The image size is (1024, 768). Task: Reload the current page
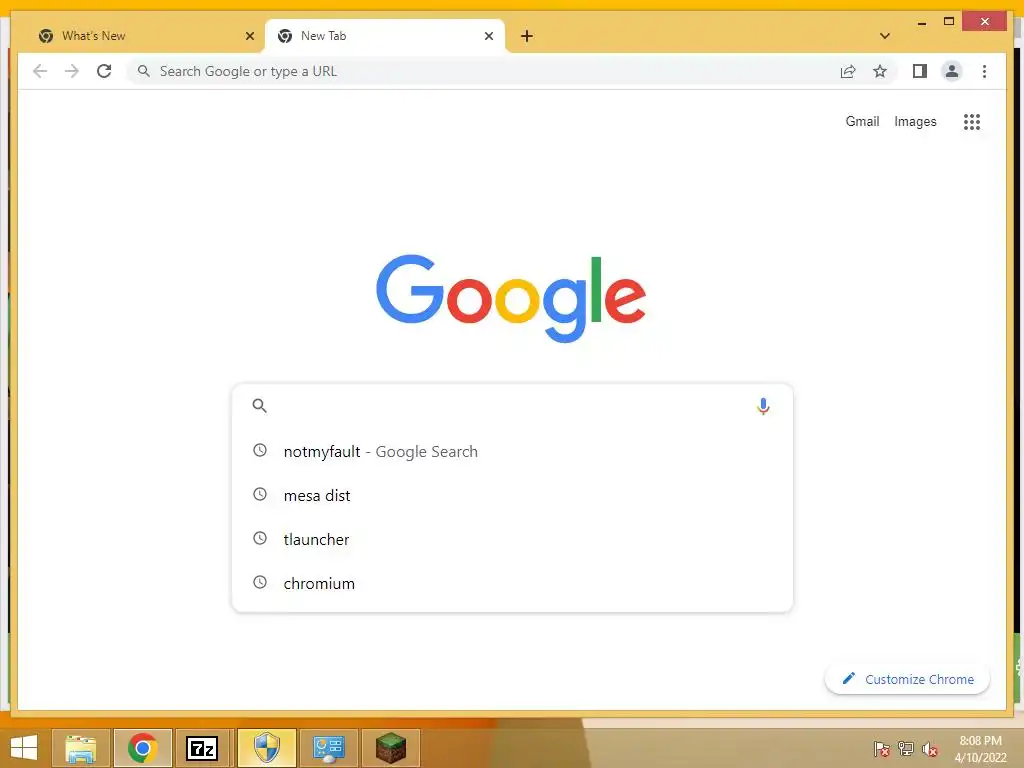pyautogui.click(x=104, y=71)
